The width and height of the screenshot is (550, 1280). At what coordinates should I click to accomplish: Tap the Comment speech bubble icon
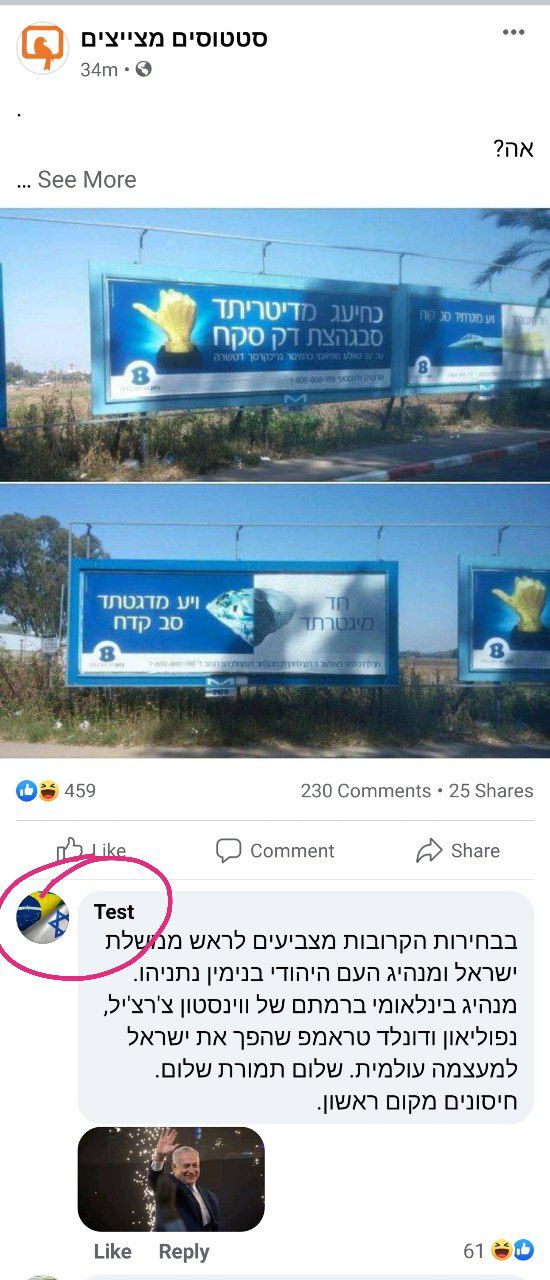point(229,851)
